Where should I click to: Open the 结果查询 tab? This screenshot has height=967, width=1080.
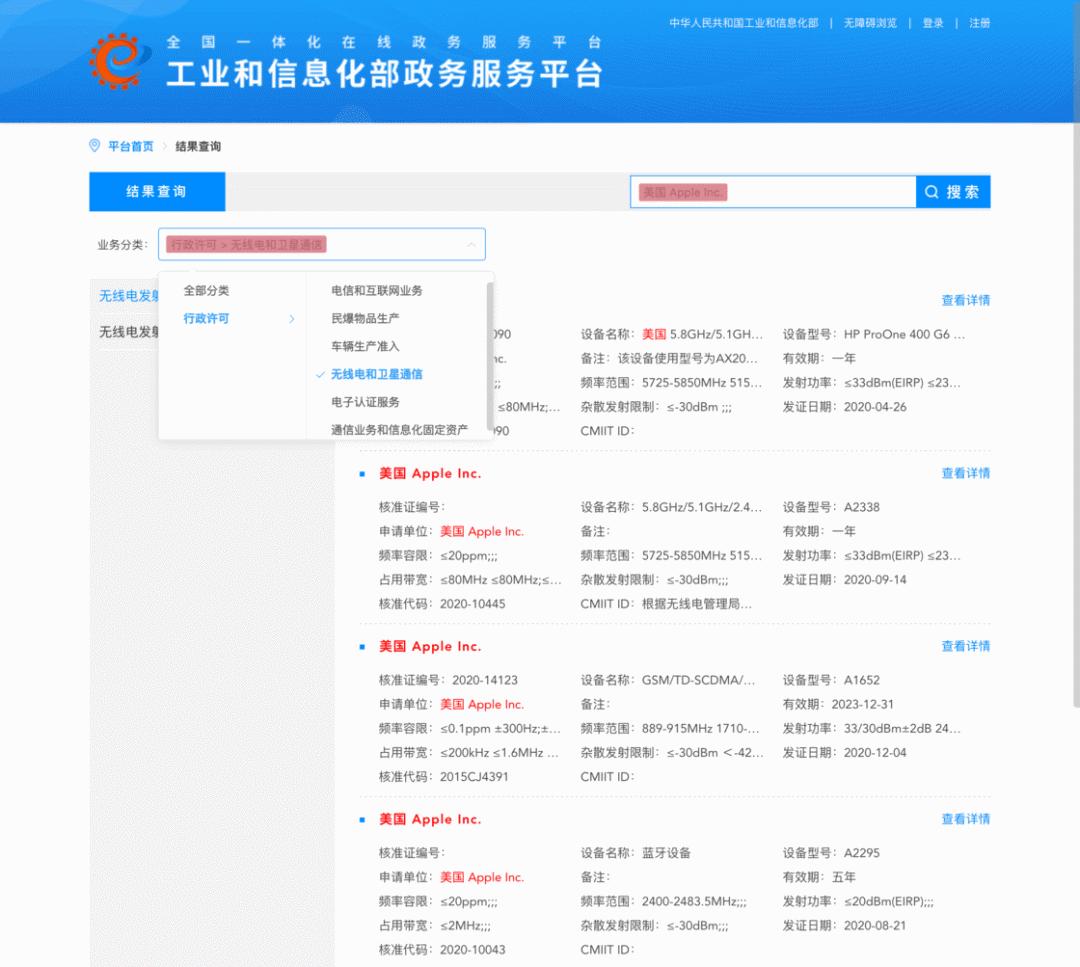tap(157, 191)
